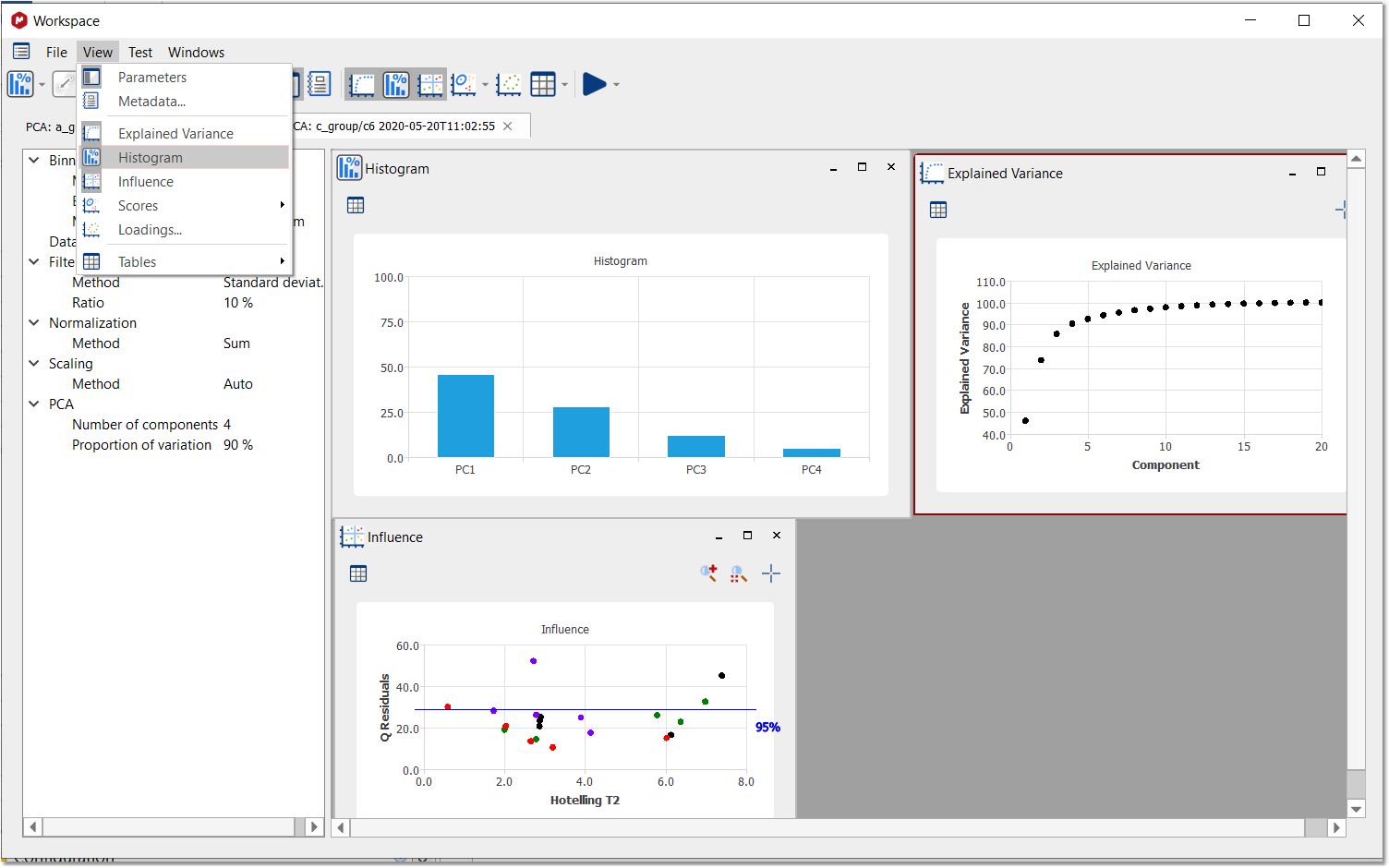Choose Loadings... from the View menu
Screen dimensions: 1389x868
click(185, 230)
